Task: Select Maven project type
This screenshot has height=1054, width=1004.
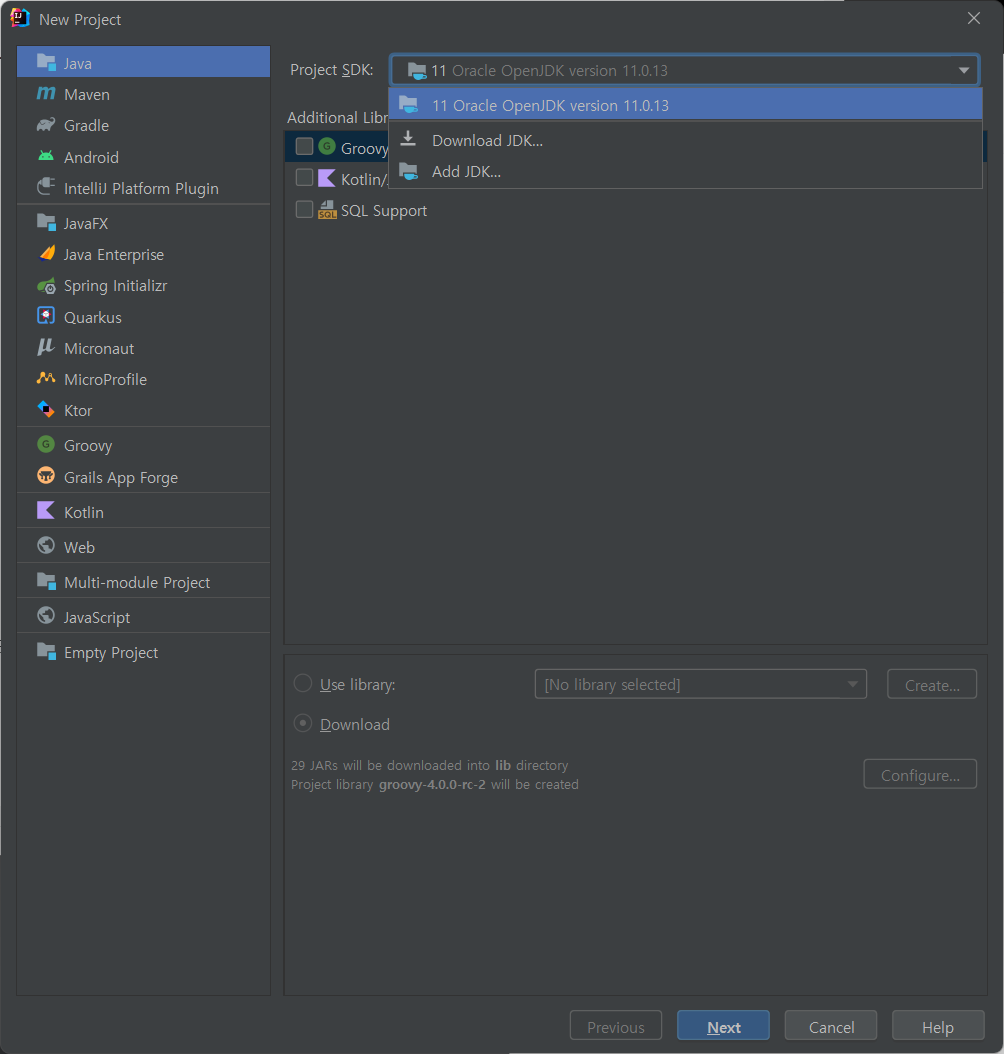Action: tap(143, 94)
